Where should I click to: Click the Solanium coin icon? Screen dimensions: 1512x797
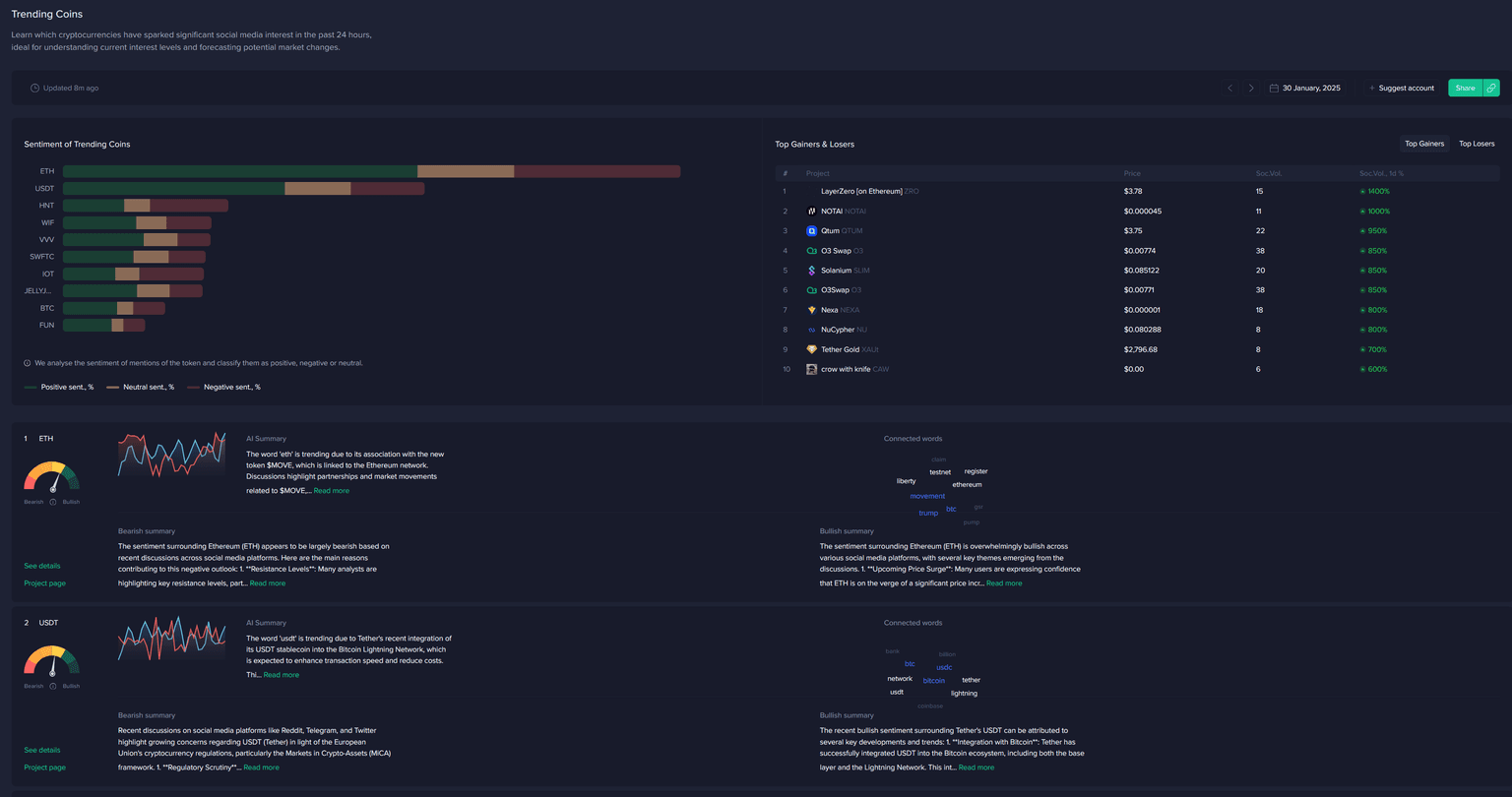[812, 271]
